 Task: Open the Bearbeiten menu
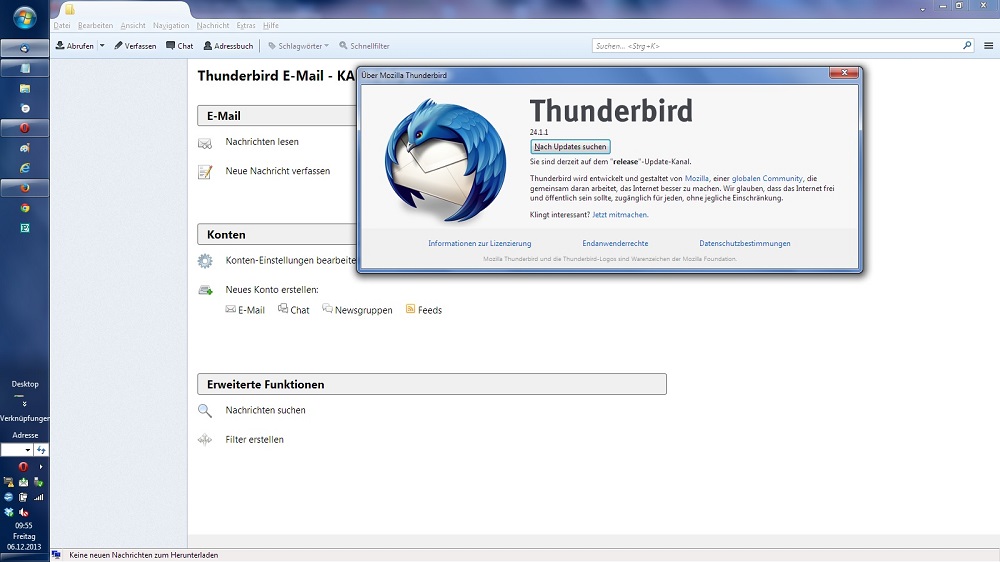[96, 26]
